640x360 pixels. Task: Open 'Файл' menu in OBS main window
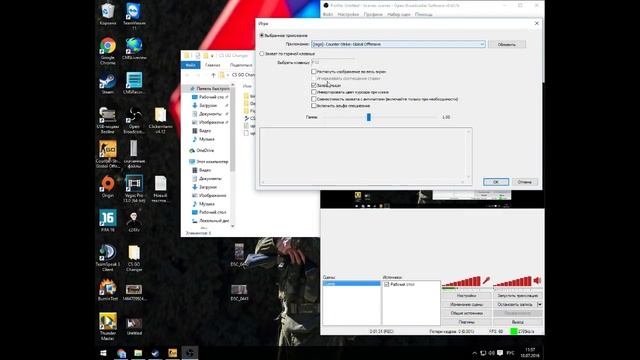click(x=328, y=14)
